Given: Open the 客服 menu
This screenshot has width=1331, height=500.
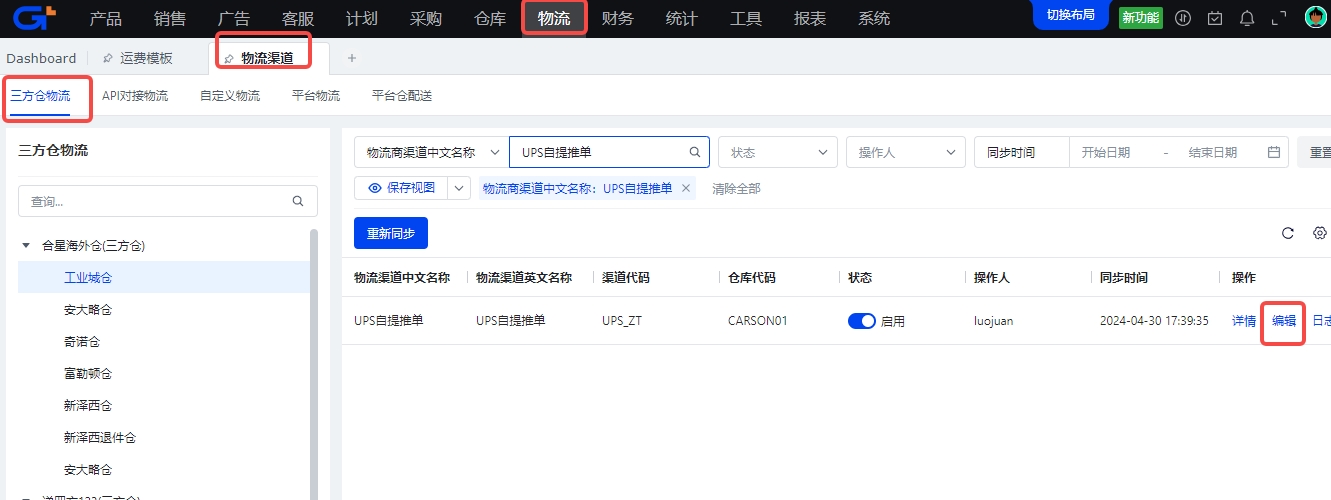Looking at the screenshot, I should pos(298,18).
